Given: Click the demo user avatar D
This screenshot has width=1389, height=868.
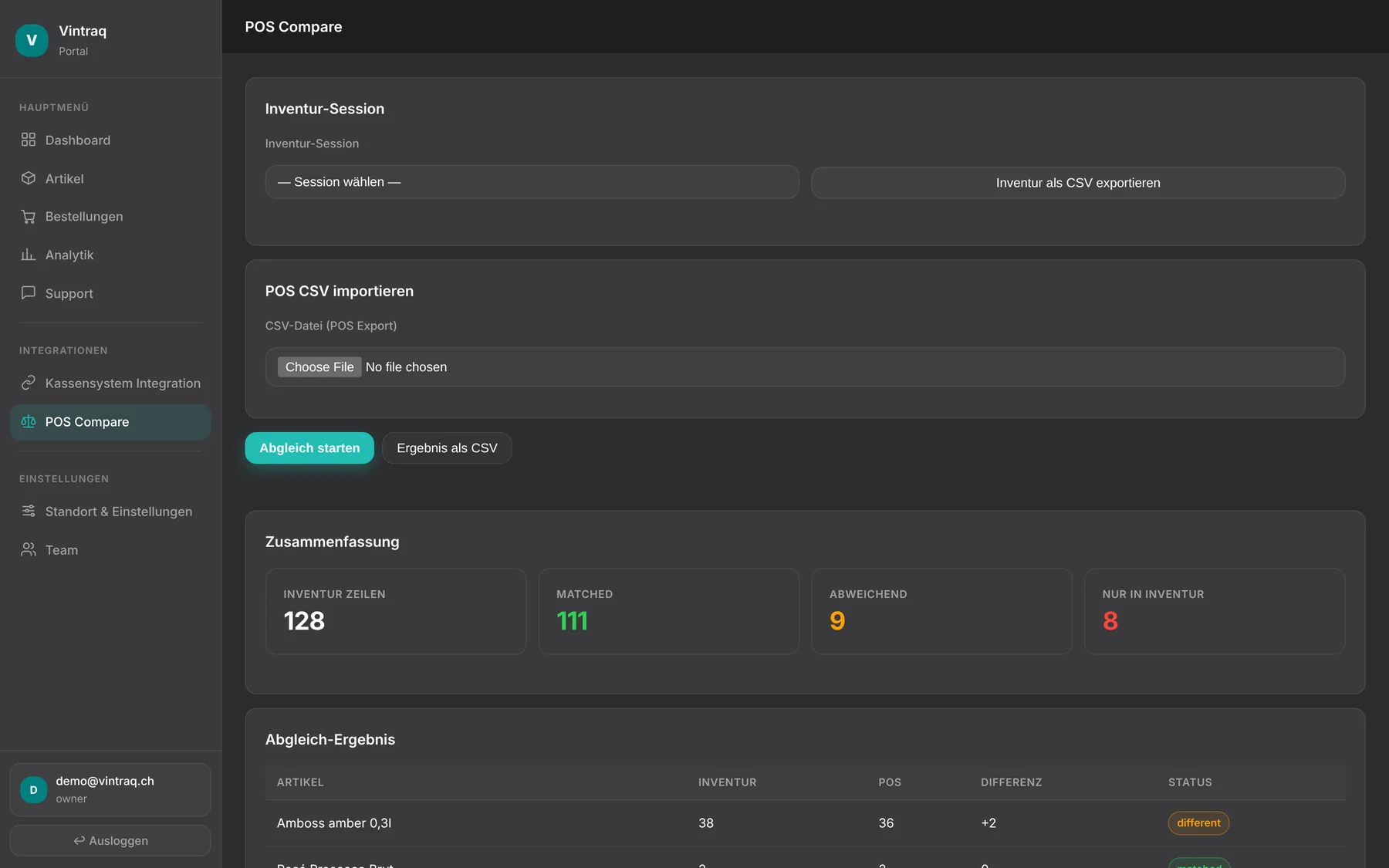Looking at the screenshot, I should 33,790.
